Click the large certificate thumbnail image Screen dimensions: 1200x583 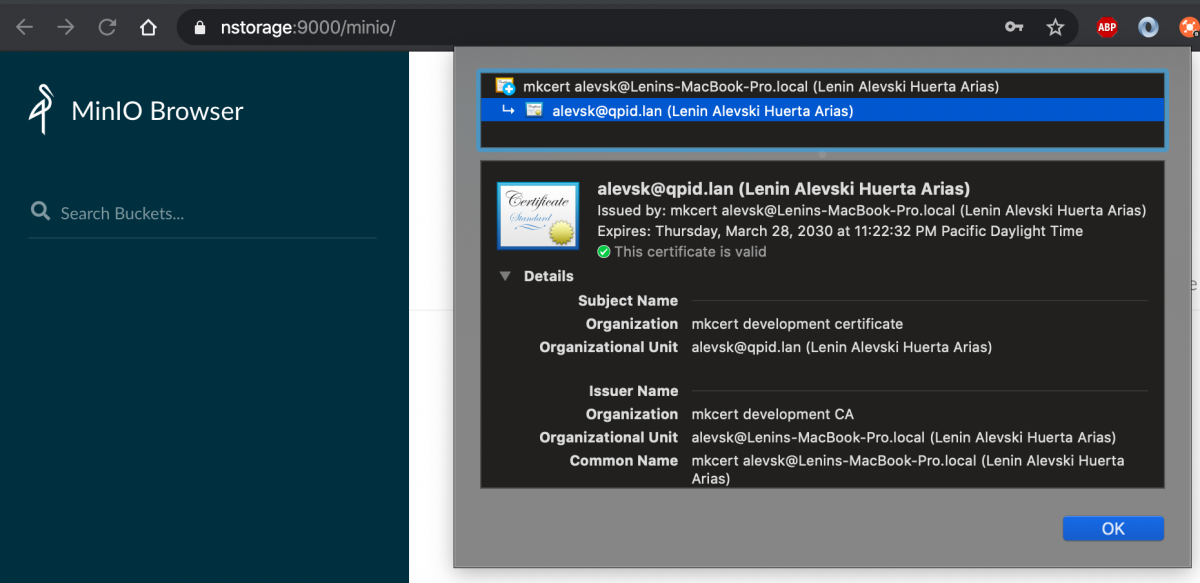[538, 216]
